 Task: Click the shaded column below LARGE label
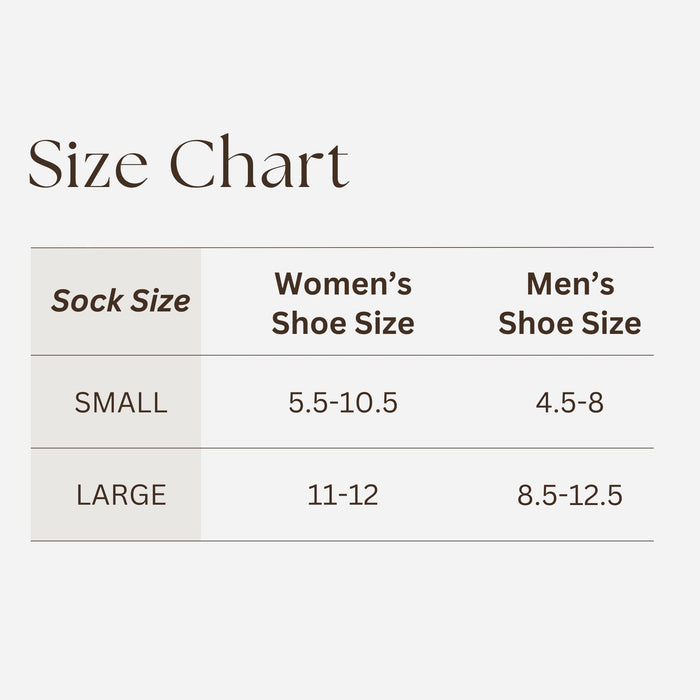click(x=116, y=528)
